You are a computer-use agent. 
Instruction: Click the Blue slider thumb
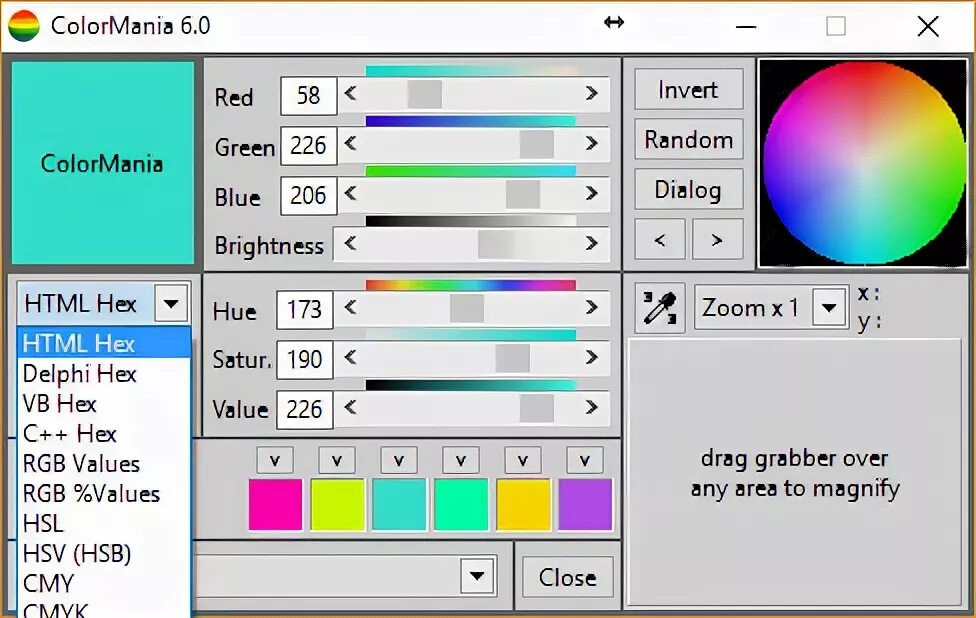click(x=523, y=194)
